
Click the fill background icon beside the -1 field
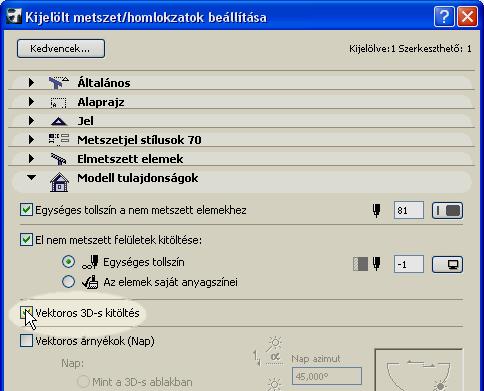click(360, 264)
